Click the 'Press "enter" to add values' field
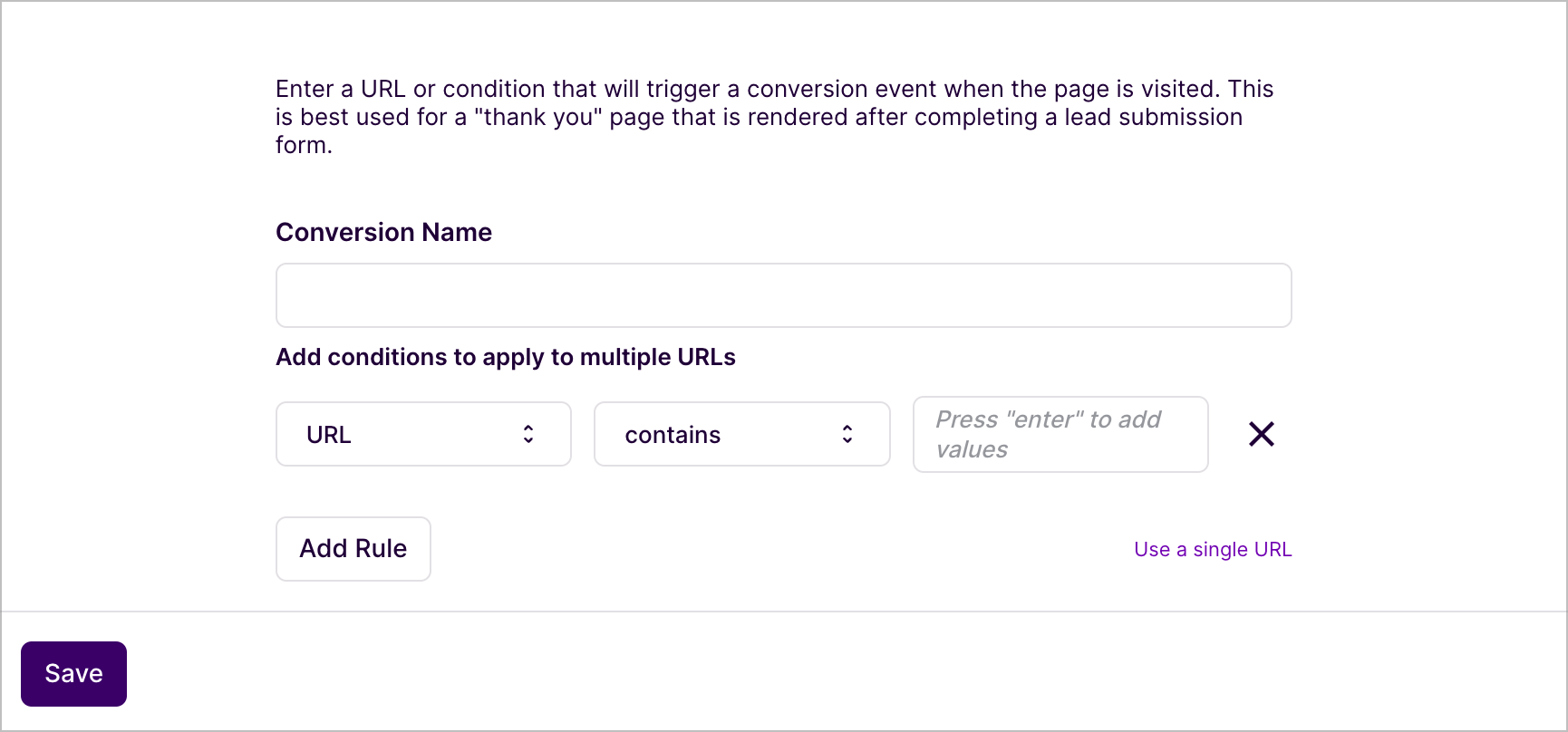 [1060, 434]
